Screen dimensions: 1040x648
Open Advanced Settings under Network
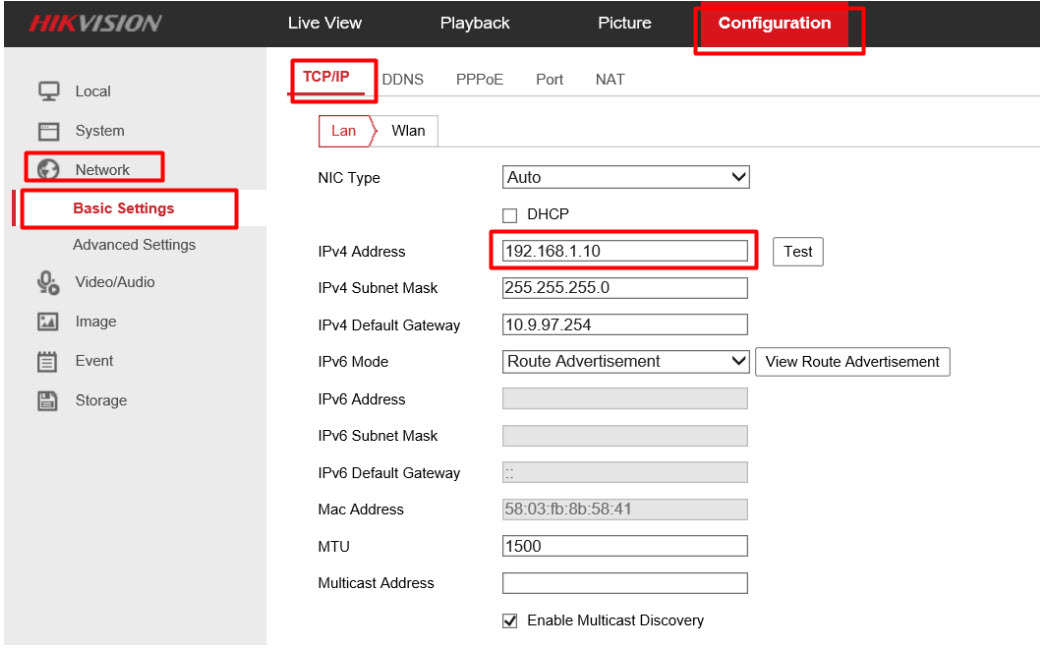(x=134, y=245)
